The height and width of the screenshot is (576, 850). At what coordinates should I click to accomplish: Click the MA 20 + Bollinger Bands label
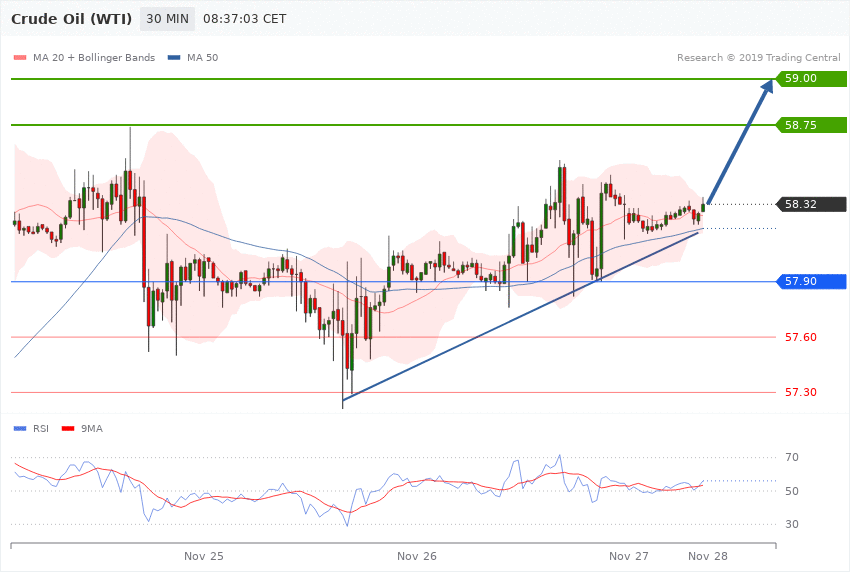(x=94, y=57)
